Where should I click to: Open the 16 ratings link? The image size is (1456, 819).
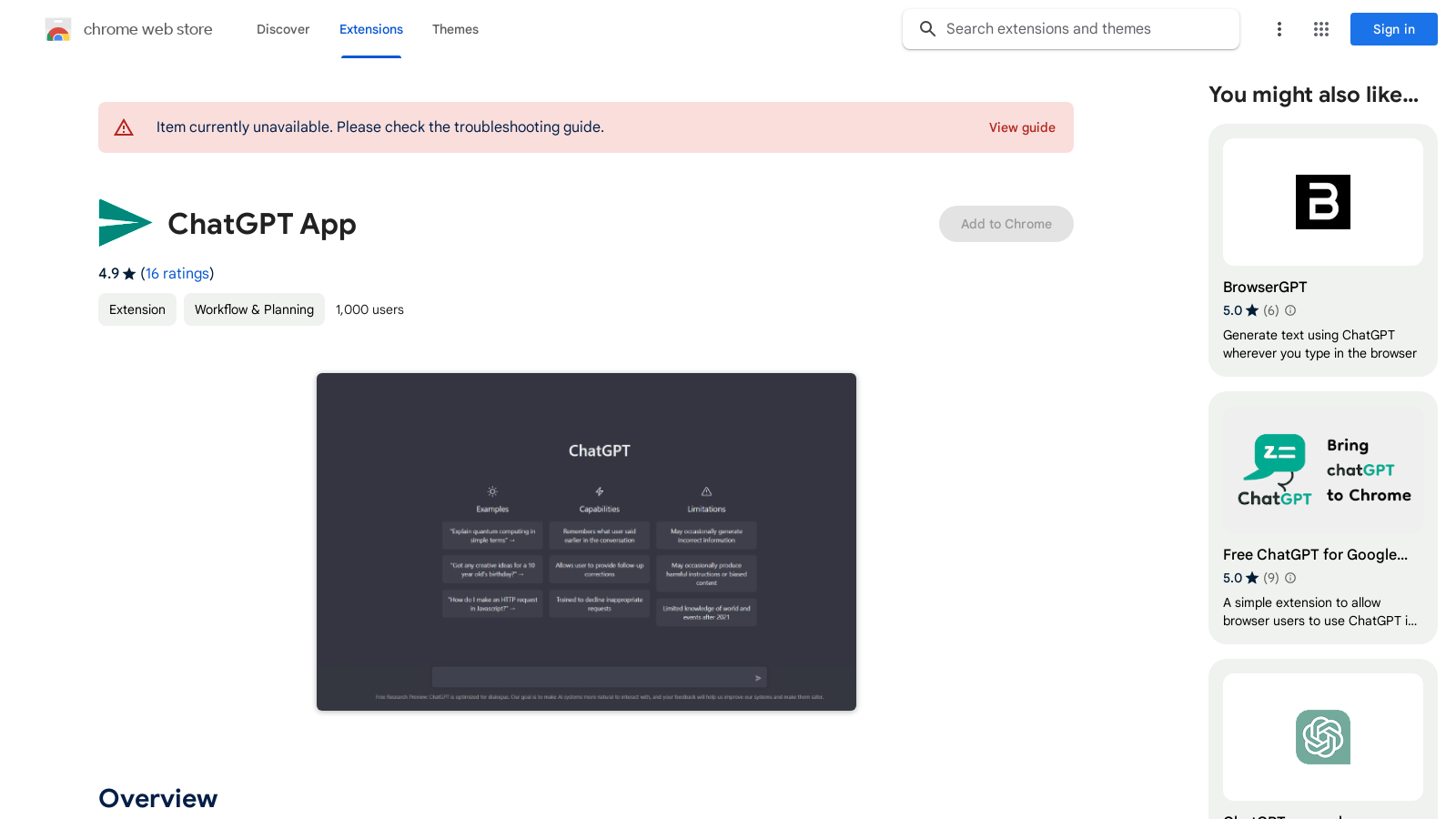177,274
